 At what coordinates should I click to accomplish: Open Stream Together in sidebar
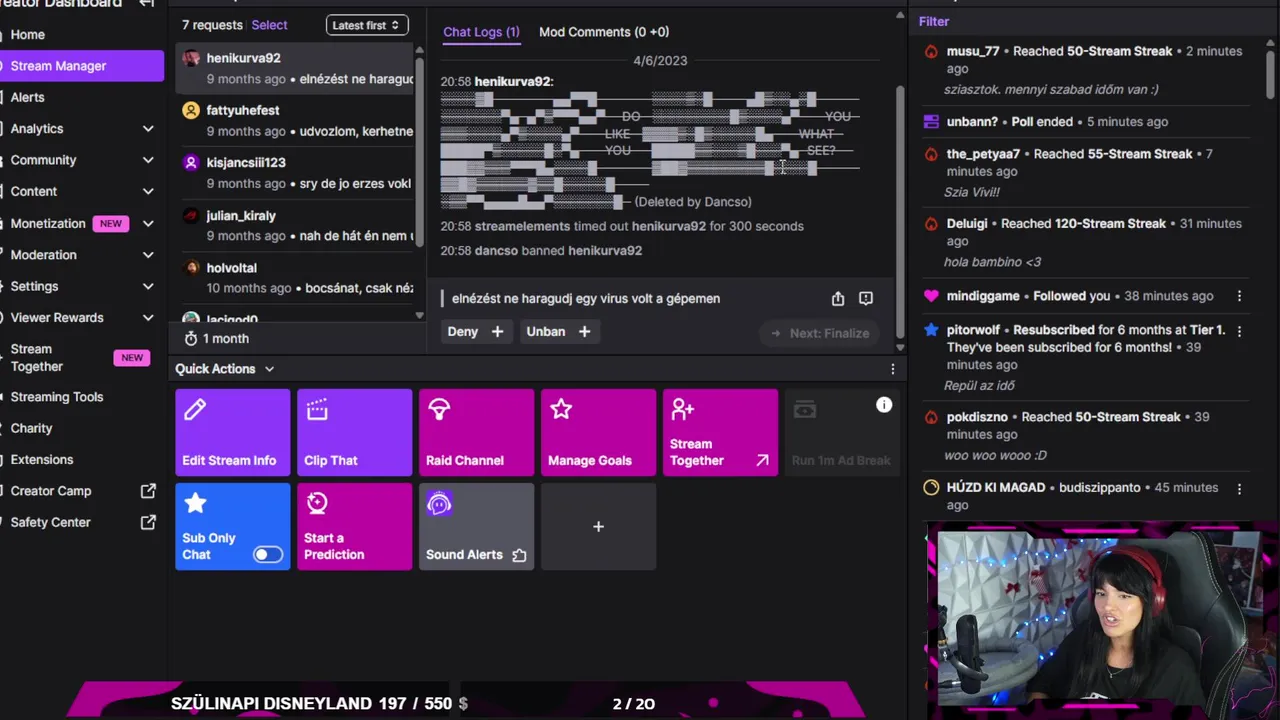coord(82,358)
